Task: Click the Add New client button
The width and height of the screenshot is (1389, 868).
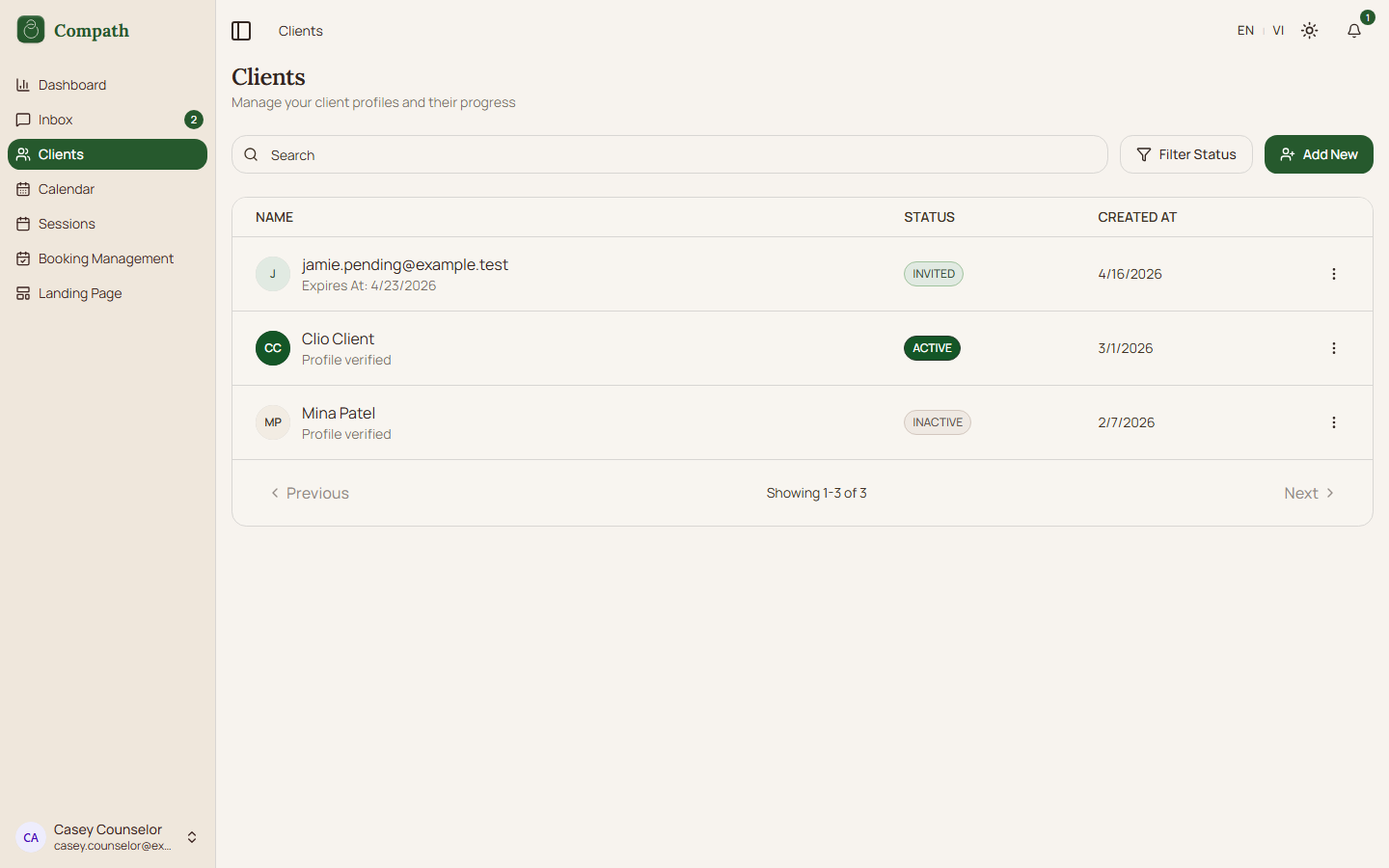Action: 1319,154
